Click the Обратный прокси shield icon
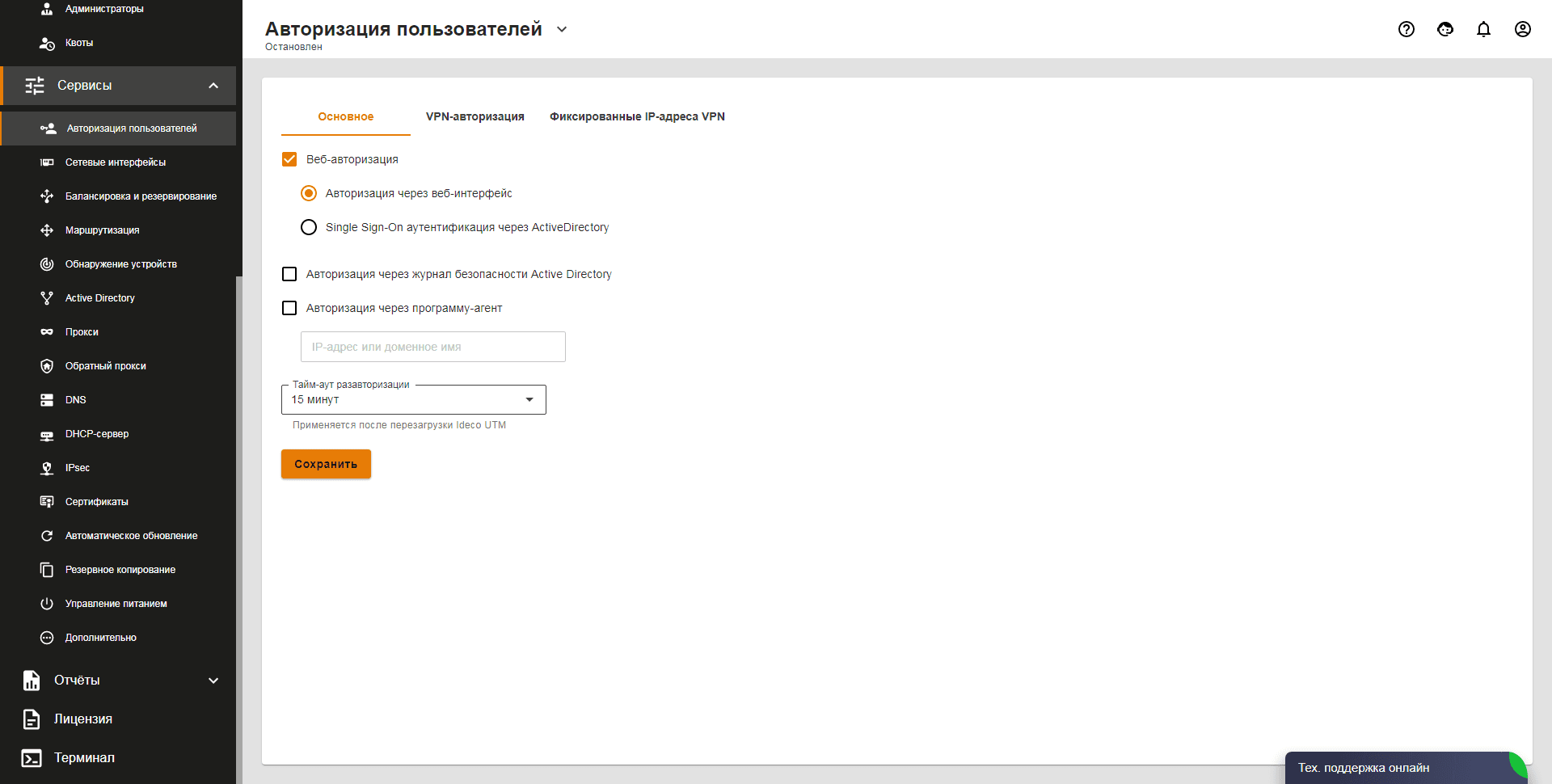This screenshot has height=784, width=1552. [x=47, y=366]
